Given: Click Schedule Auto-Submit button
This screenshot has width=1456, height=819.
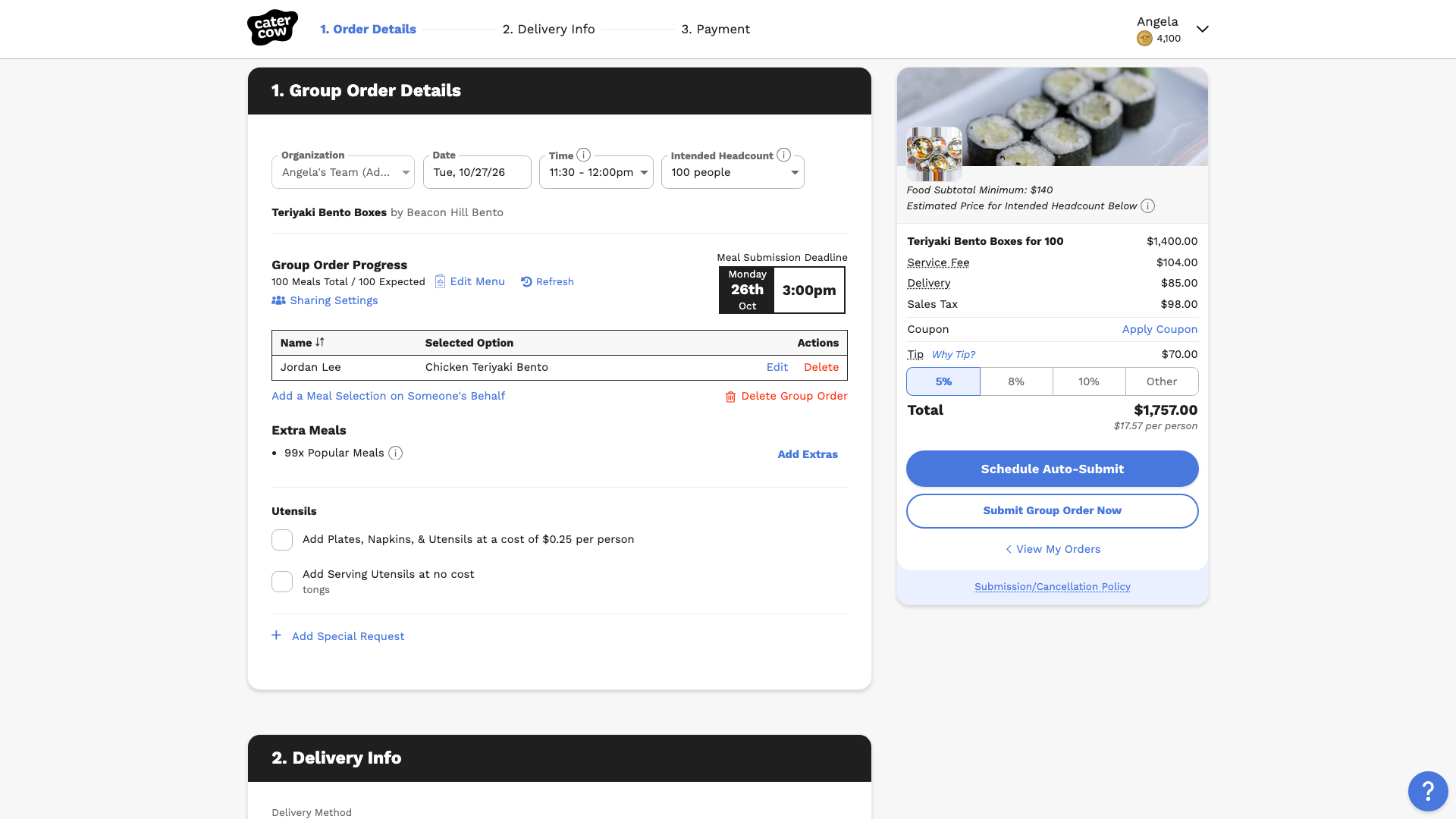Looking at the screenshot, I should click(x=1052, y=469).
